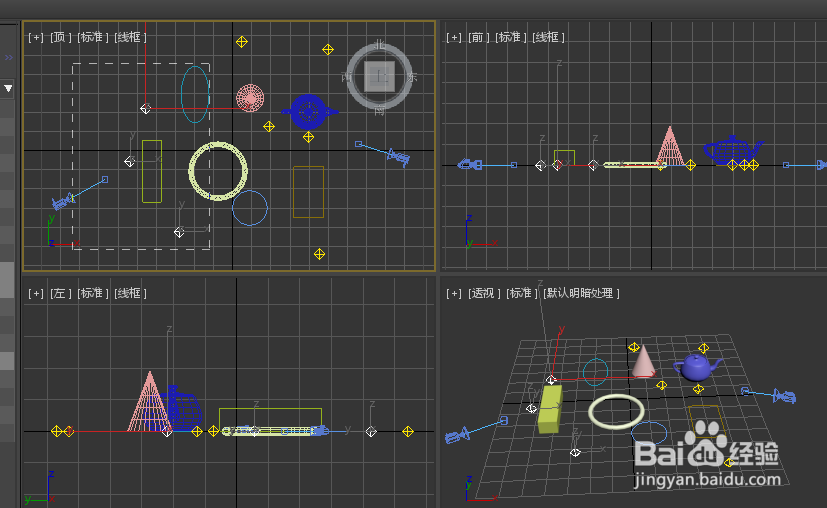
Task: Click the [左] view label in Left viewport
Action: coord(60,293)
